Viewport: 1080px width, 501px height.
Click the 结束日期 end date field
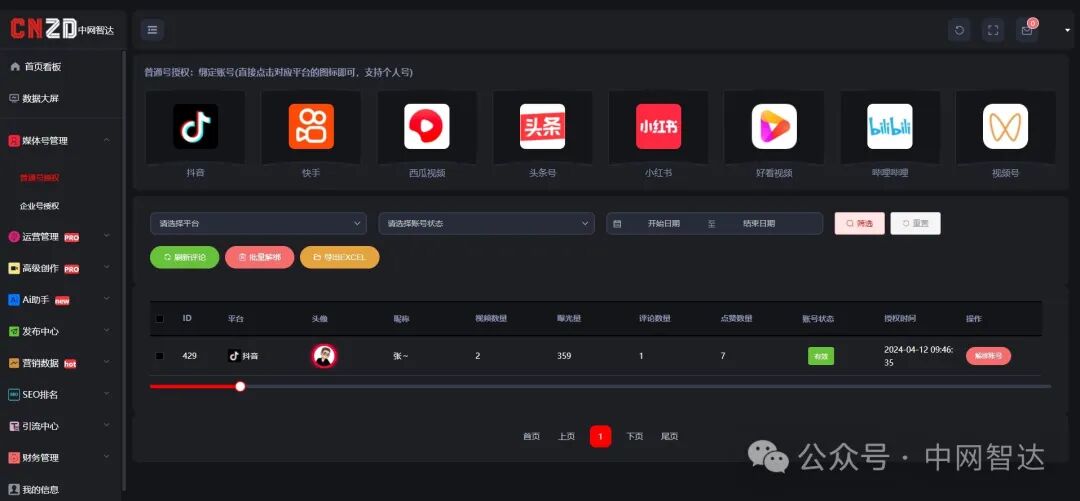[759, 224]
